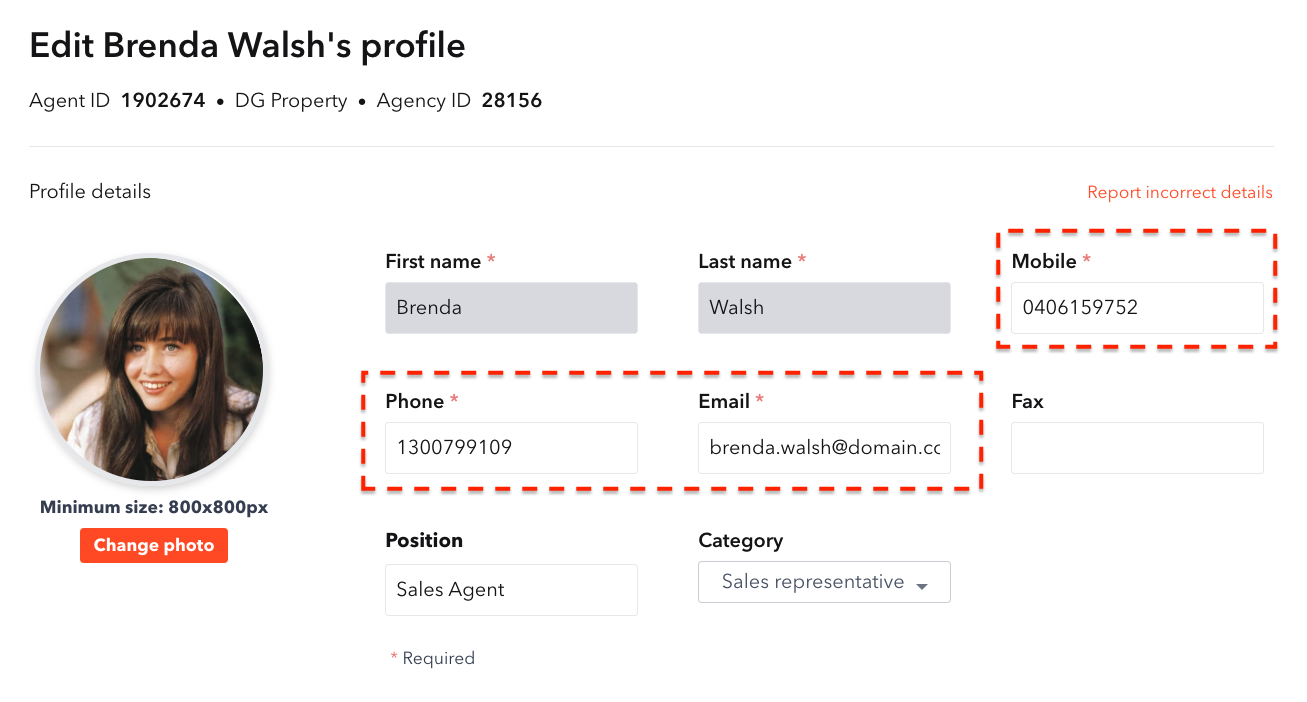Expand the Category dropdown arrow
This screenshot has height=702, width=1307.
click(x=922, y=585)
